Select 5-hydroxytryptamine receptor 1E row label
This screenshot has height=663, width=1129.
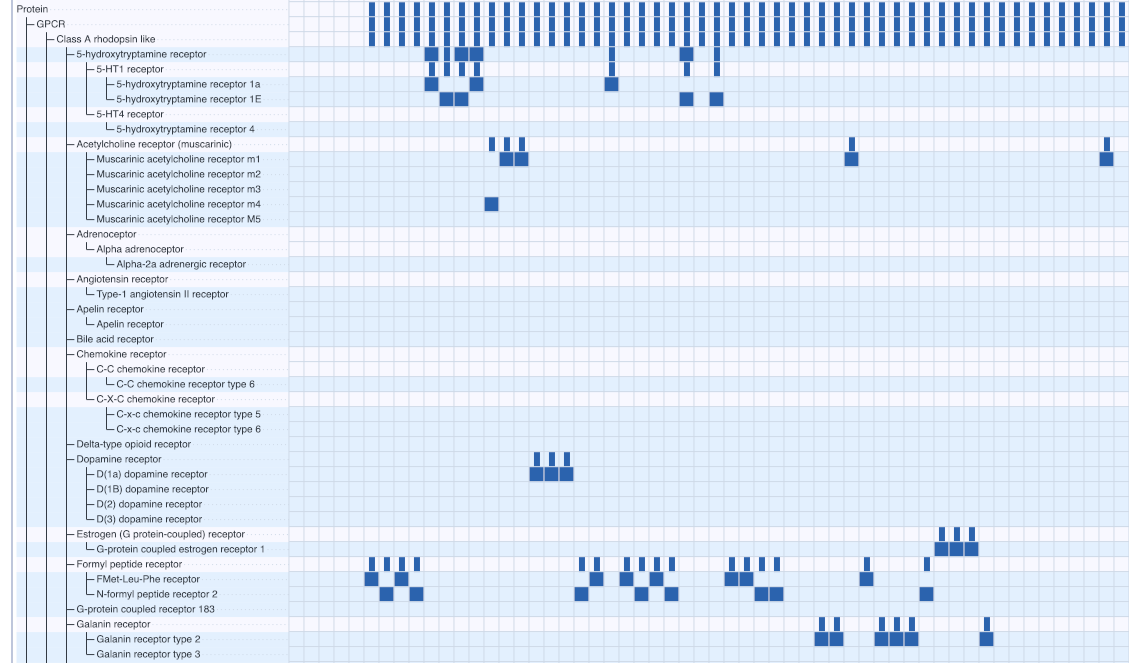coord(188,99)
